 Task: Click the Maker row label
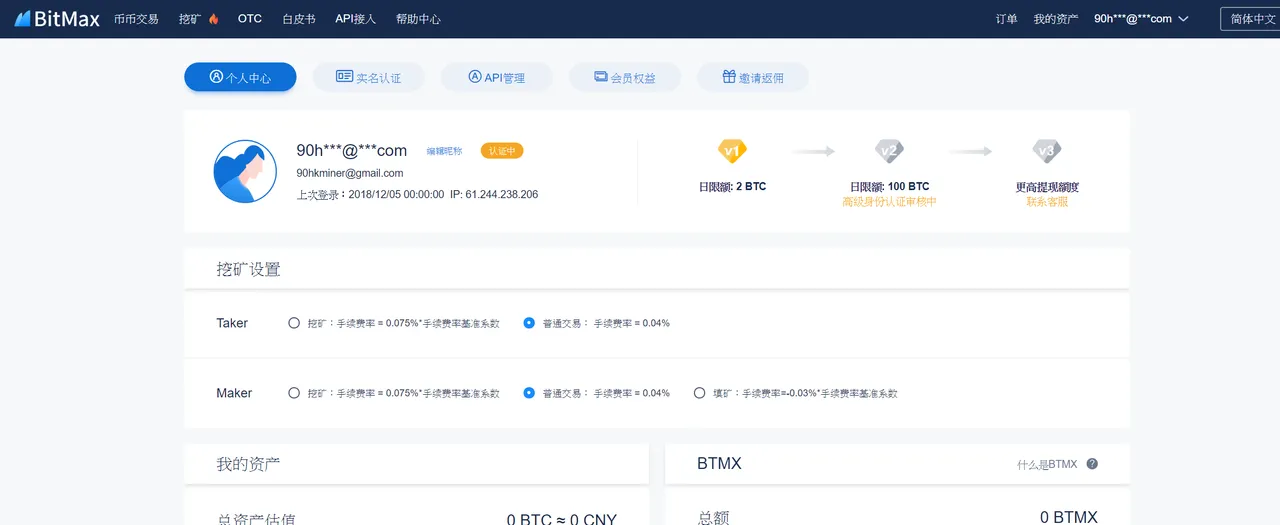pyautogui.click(x=234, y=393)
